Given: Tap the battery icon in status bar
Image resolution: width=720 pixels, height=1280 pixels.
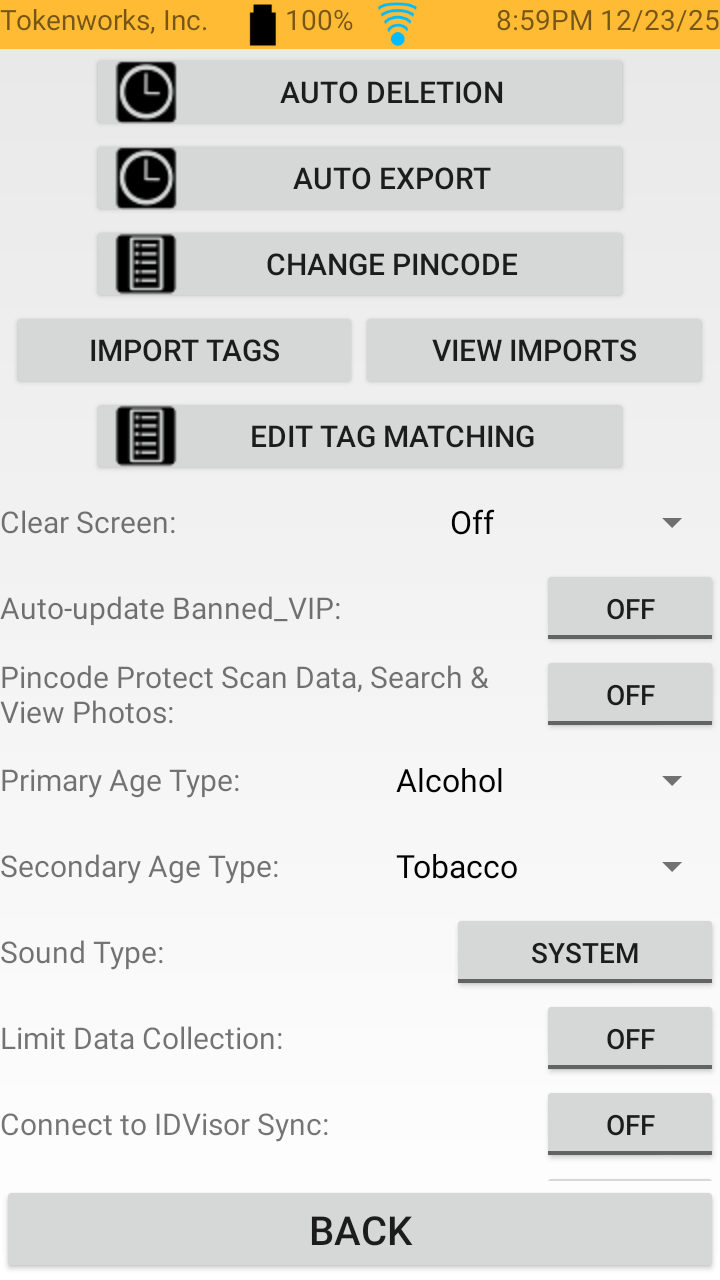Looking at the screenshot, I should (262, 24).
